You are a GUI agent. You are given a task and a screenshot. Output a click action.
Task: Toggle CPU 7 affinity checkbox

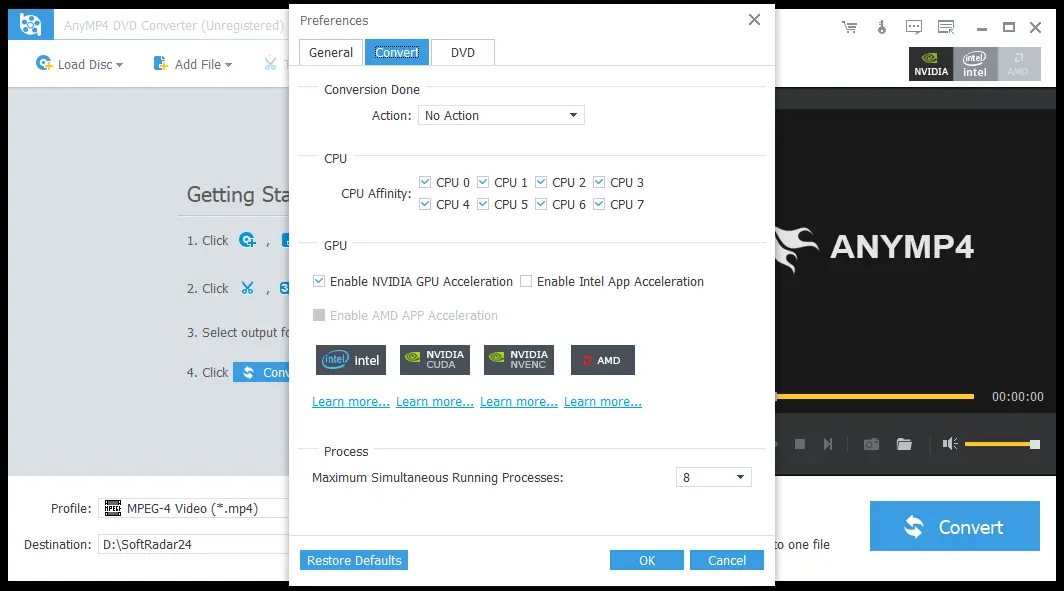pos(599,204)
